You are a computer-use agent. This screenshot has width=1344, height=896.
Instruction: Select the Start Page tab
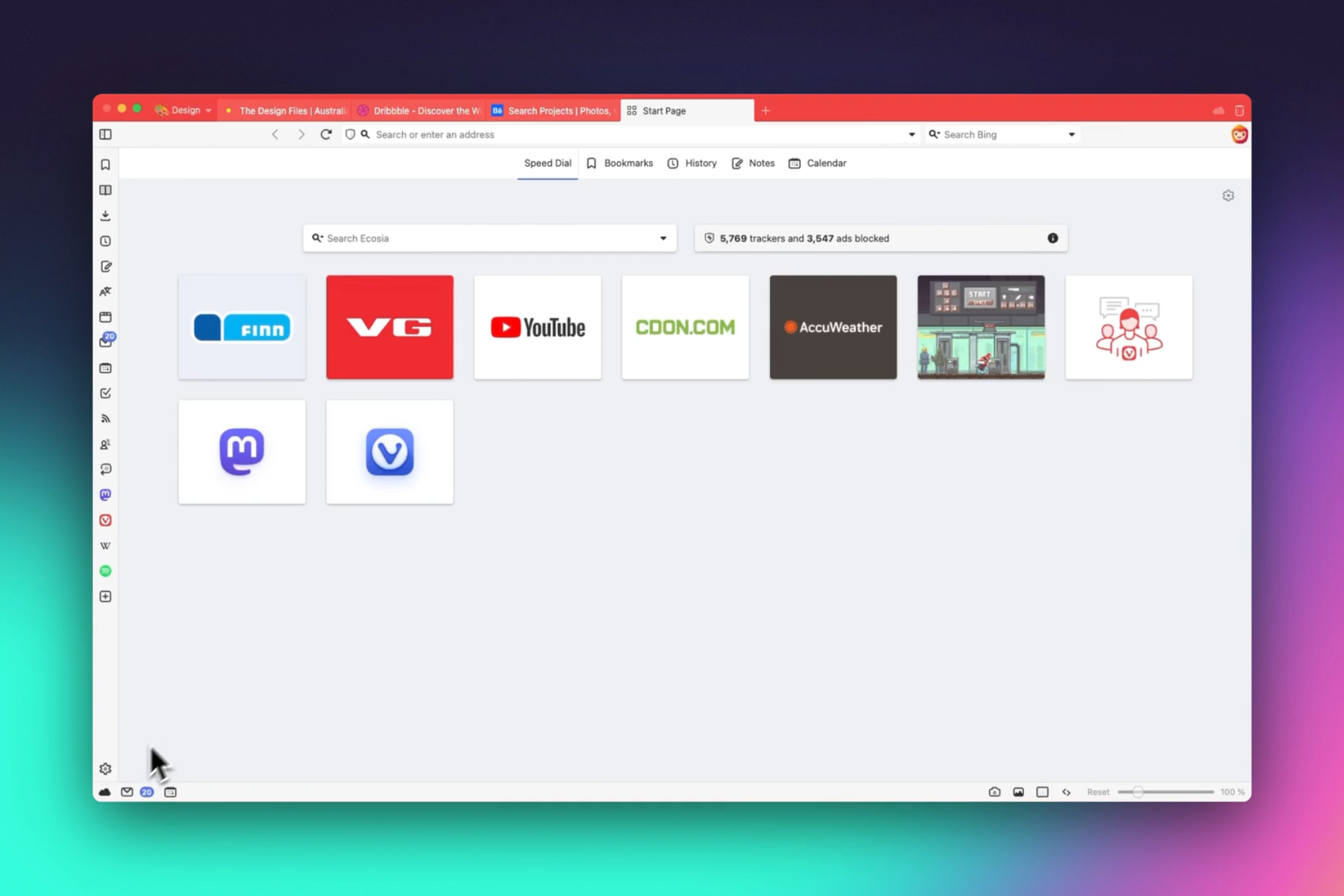[687, 111]
